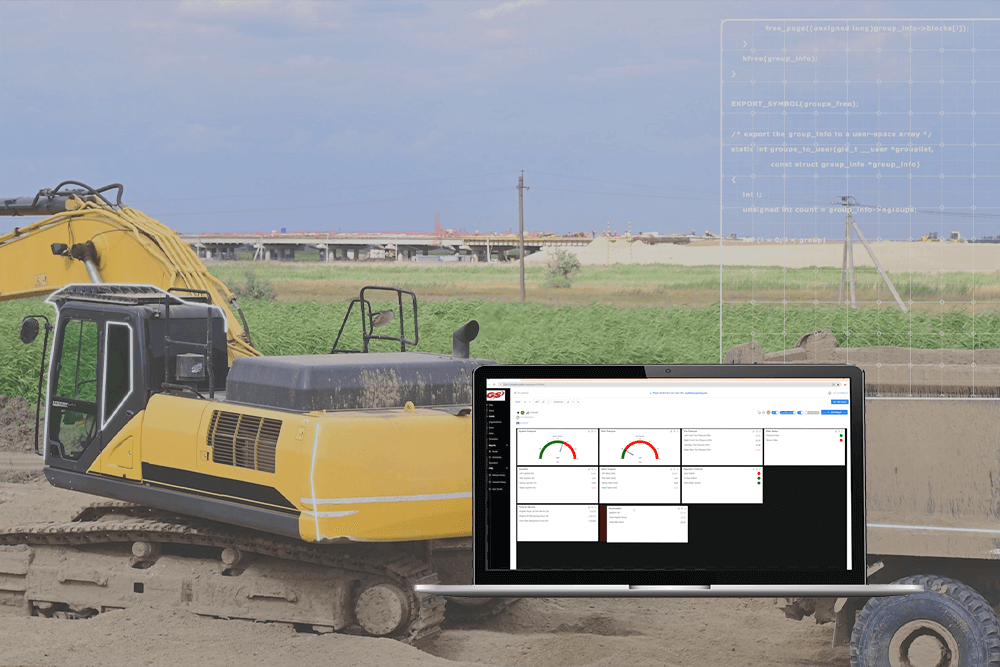1000x667 pixels.
Task: Click the blue button at top right
Action: 838,401
